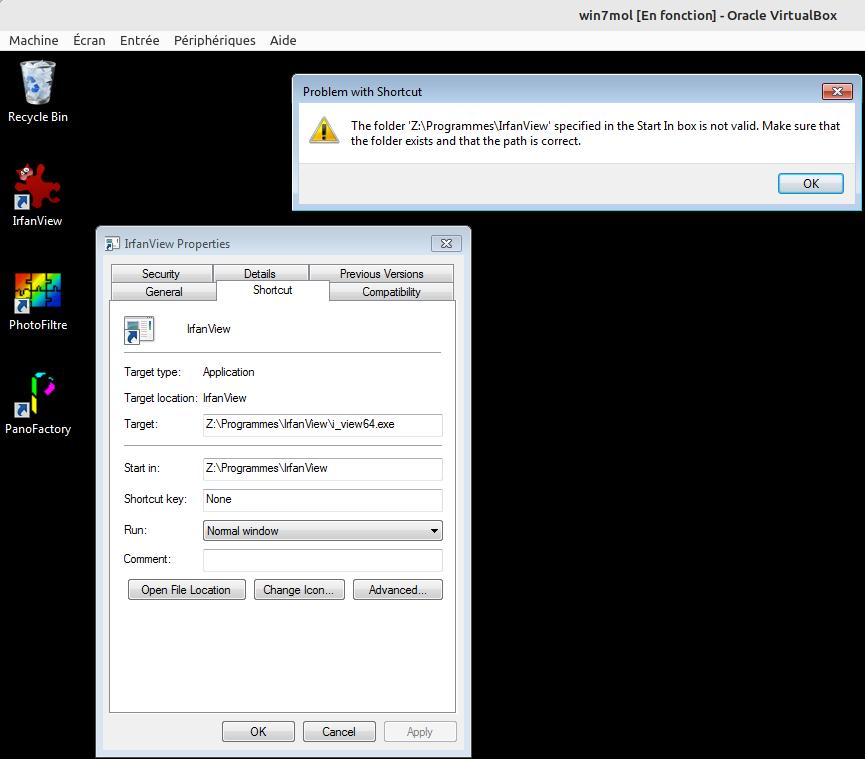Click the Target path field
This screenshot has width=865, height=759.
[x=322, y=424]
